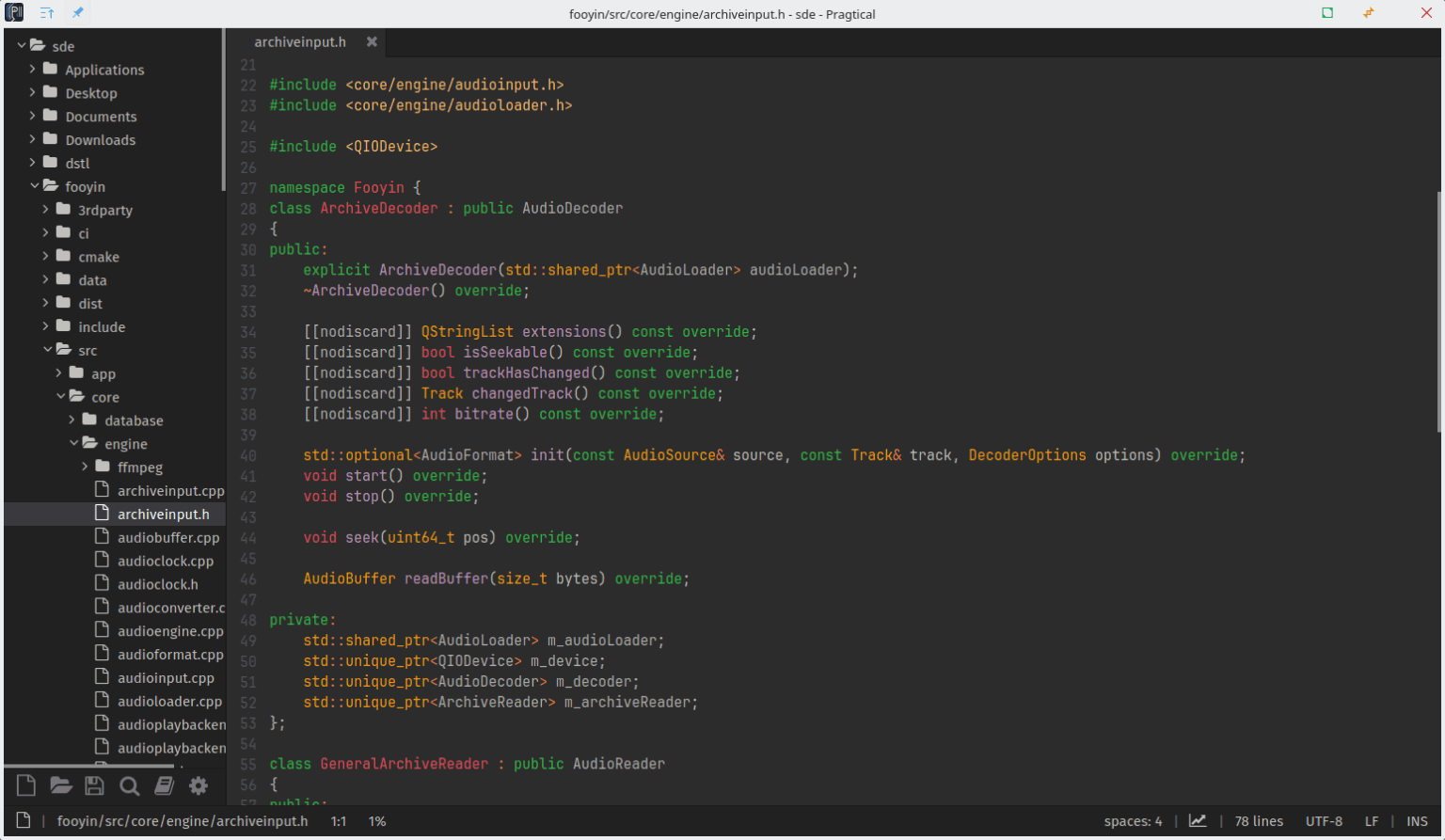Click the editor's vertical scrollbar
1445x840 pixels.
click(x=1439, y=310)
